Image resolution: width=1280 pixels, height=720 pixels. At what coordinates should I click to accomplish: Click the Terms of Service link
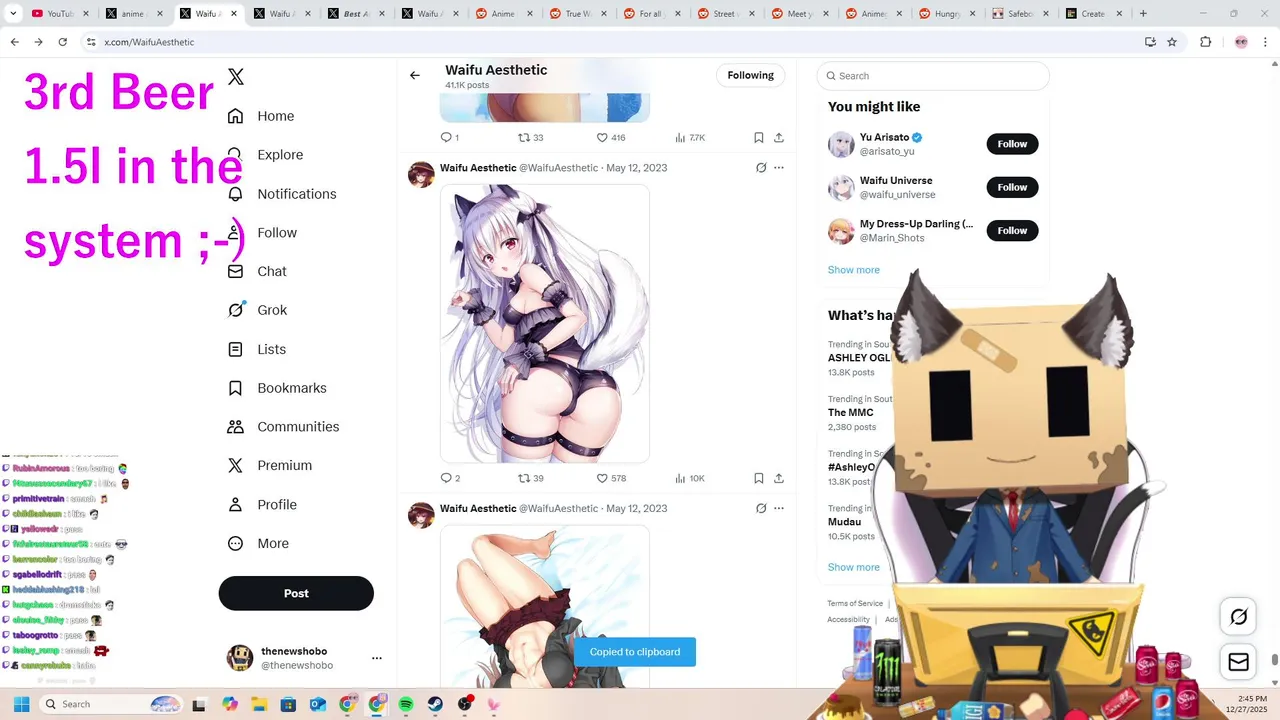click(855, 604)
